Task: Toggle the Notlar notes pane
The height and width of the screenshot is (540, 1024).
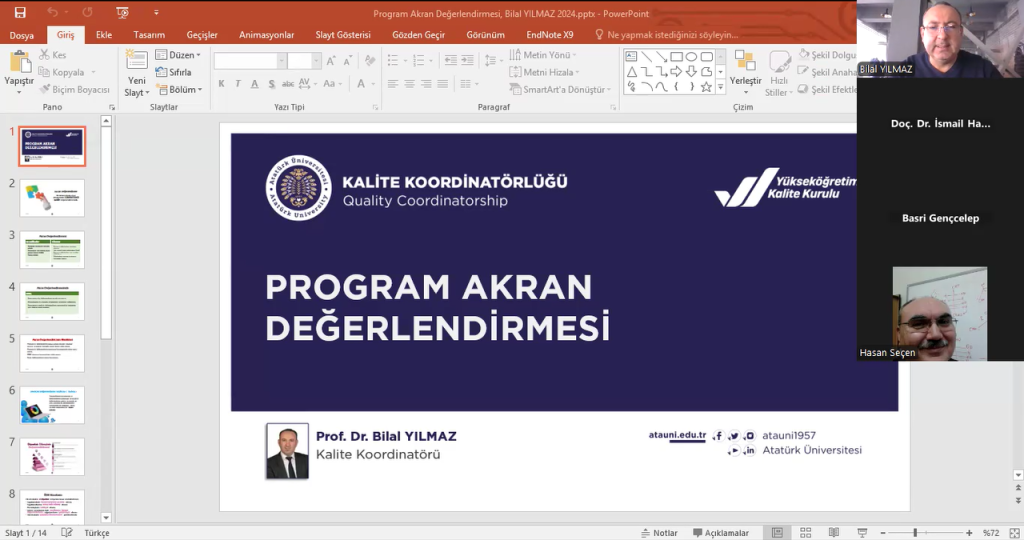Action: tap(659, 533)
